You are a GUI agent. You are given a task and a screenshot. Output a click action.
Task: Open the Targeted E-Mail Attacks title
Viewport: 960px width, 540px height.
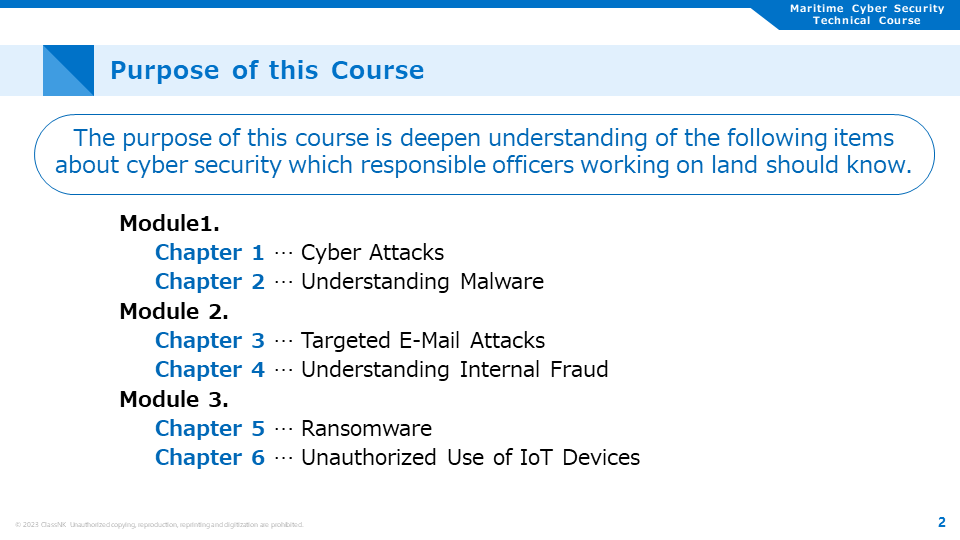422,340
